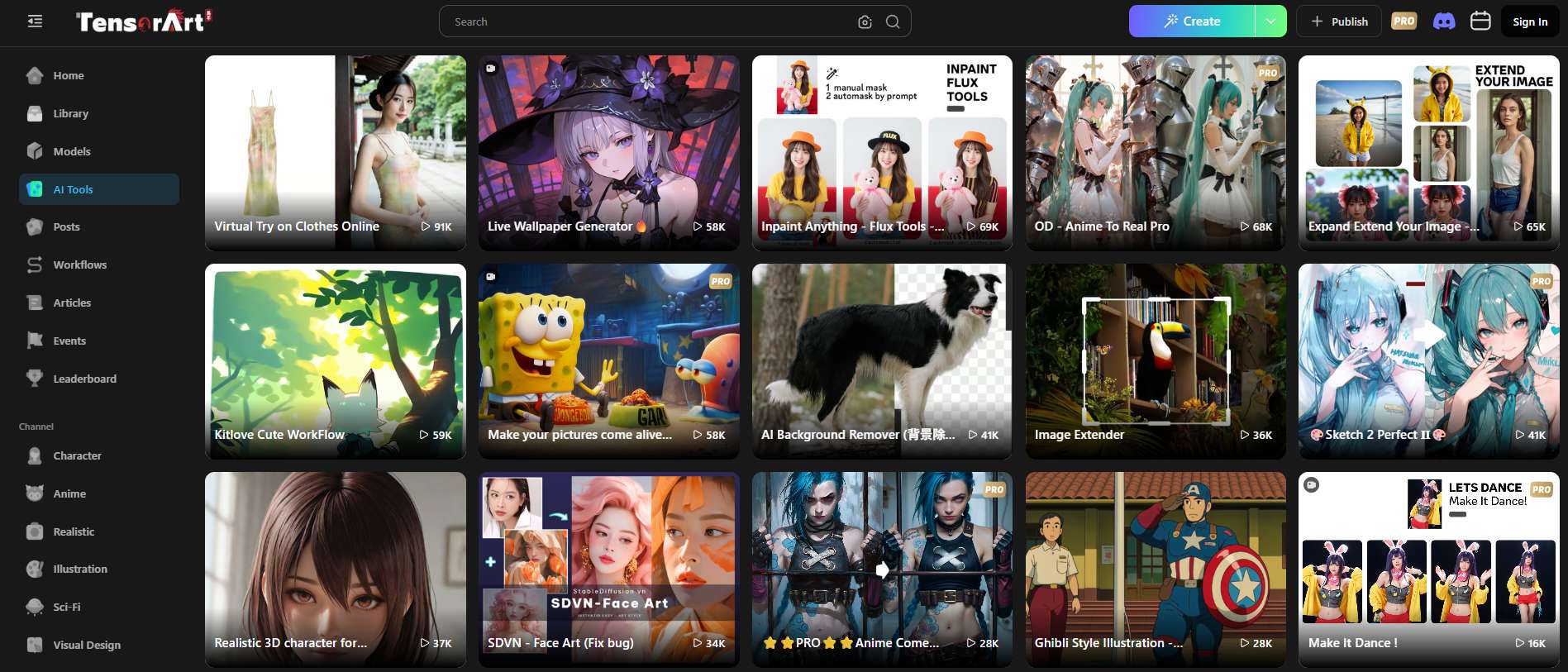
Task: Open SDVN - Face Art (Fix bug) card
Action: pos(609,570)
